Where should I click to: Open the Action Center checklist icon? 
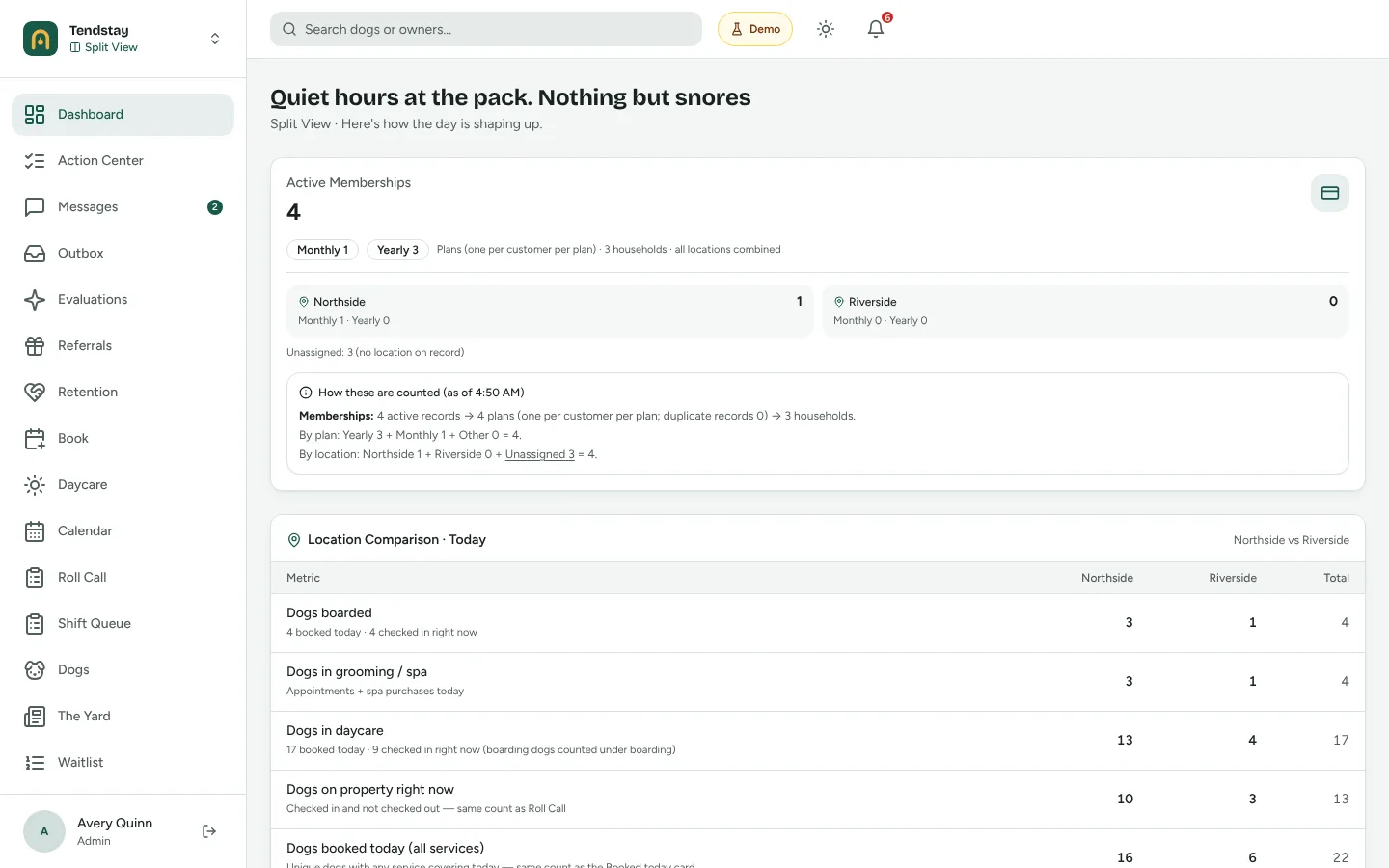[x=35, y=161]
